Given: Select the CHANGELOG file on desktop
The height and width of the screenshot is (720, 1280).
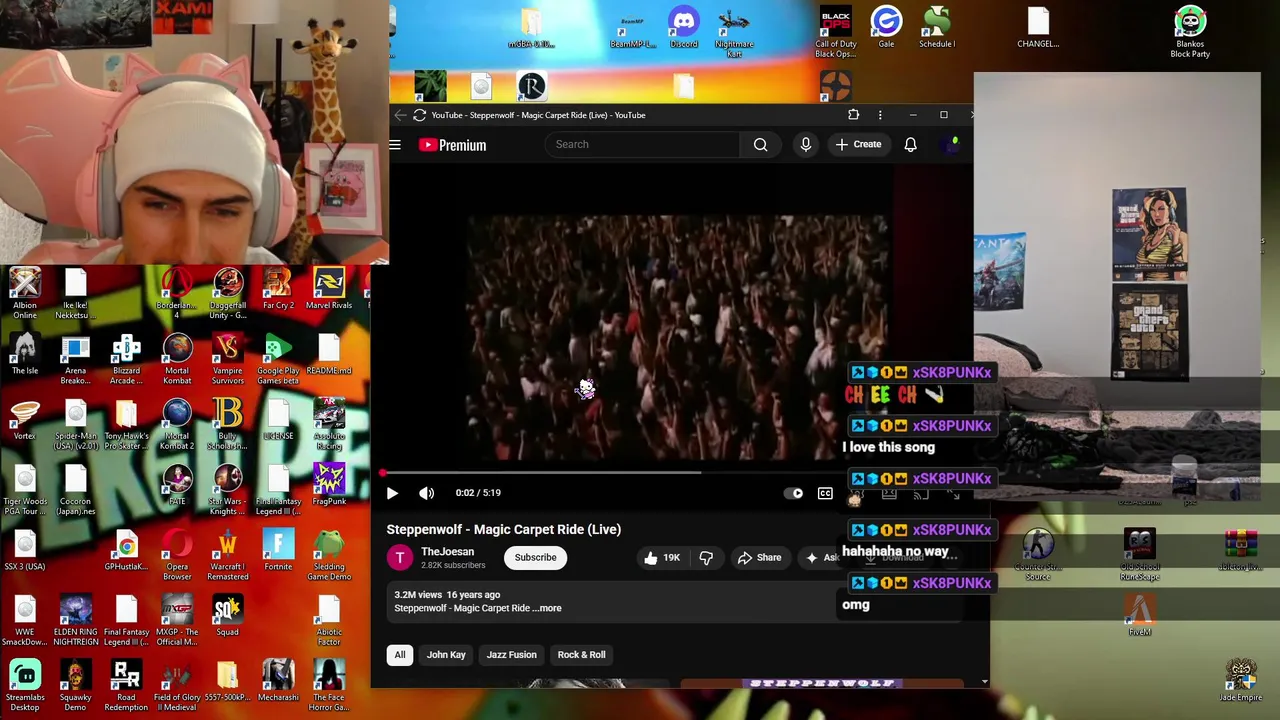Looking at the screenshot, I should (x=1038, y=28).
